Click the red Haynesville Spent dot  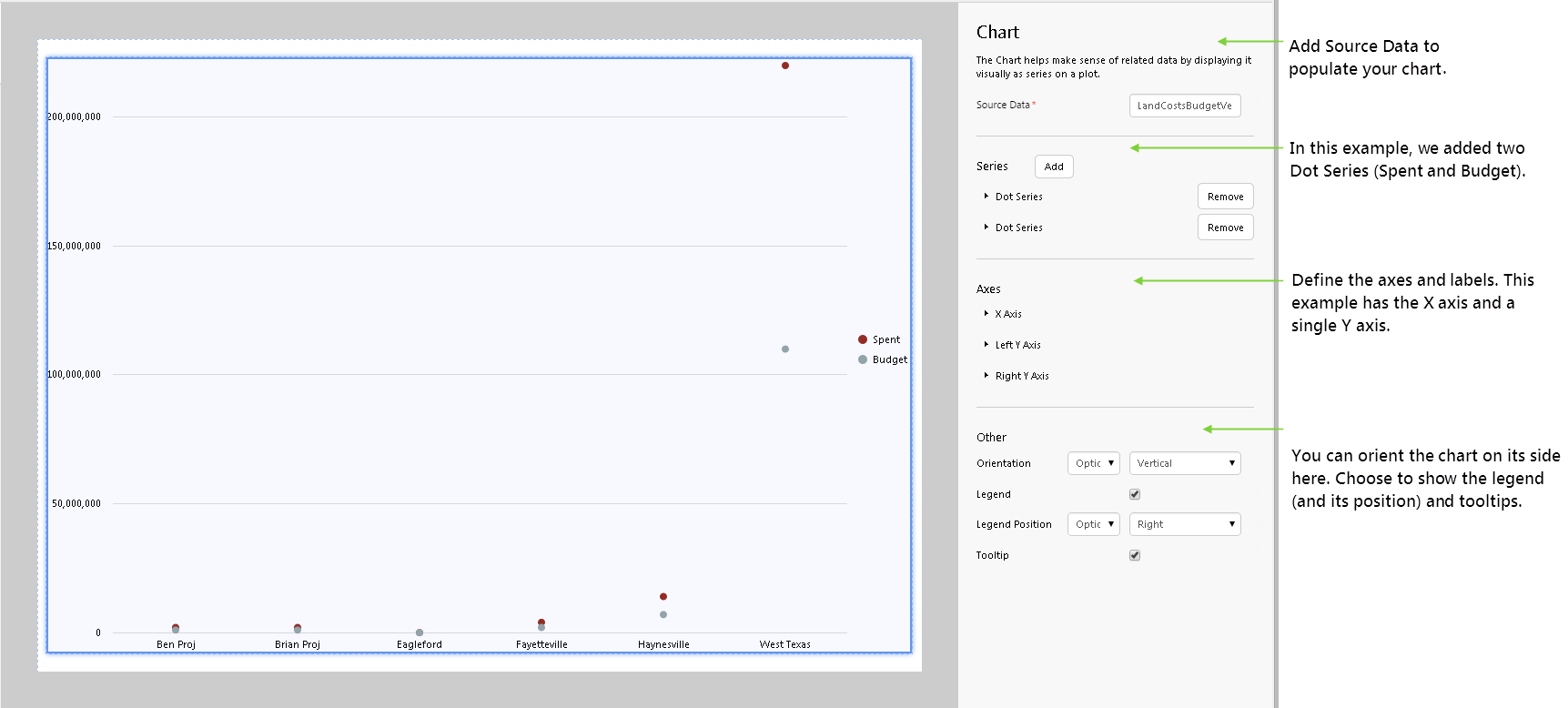click(663, 597)
